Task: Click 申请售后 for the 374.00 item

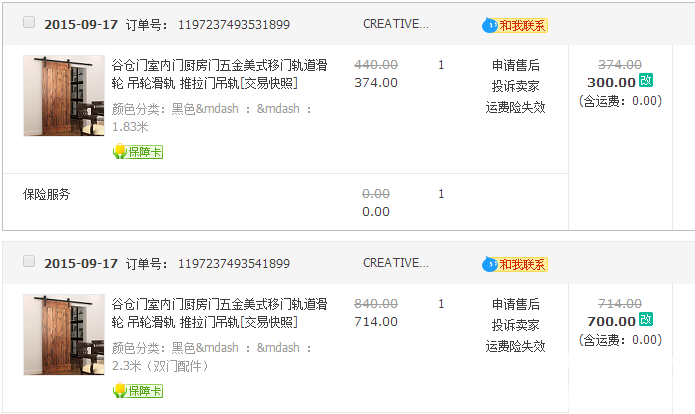Action: pos(515,65)
